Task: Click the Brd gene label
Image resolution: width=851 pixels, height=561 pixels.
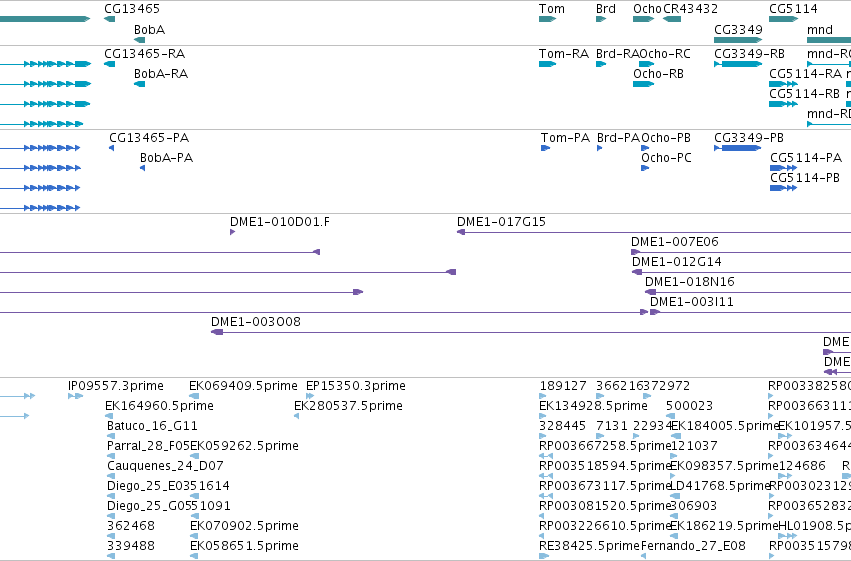Action: tap(606, 9)
